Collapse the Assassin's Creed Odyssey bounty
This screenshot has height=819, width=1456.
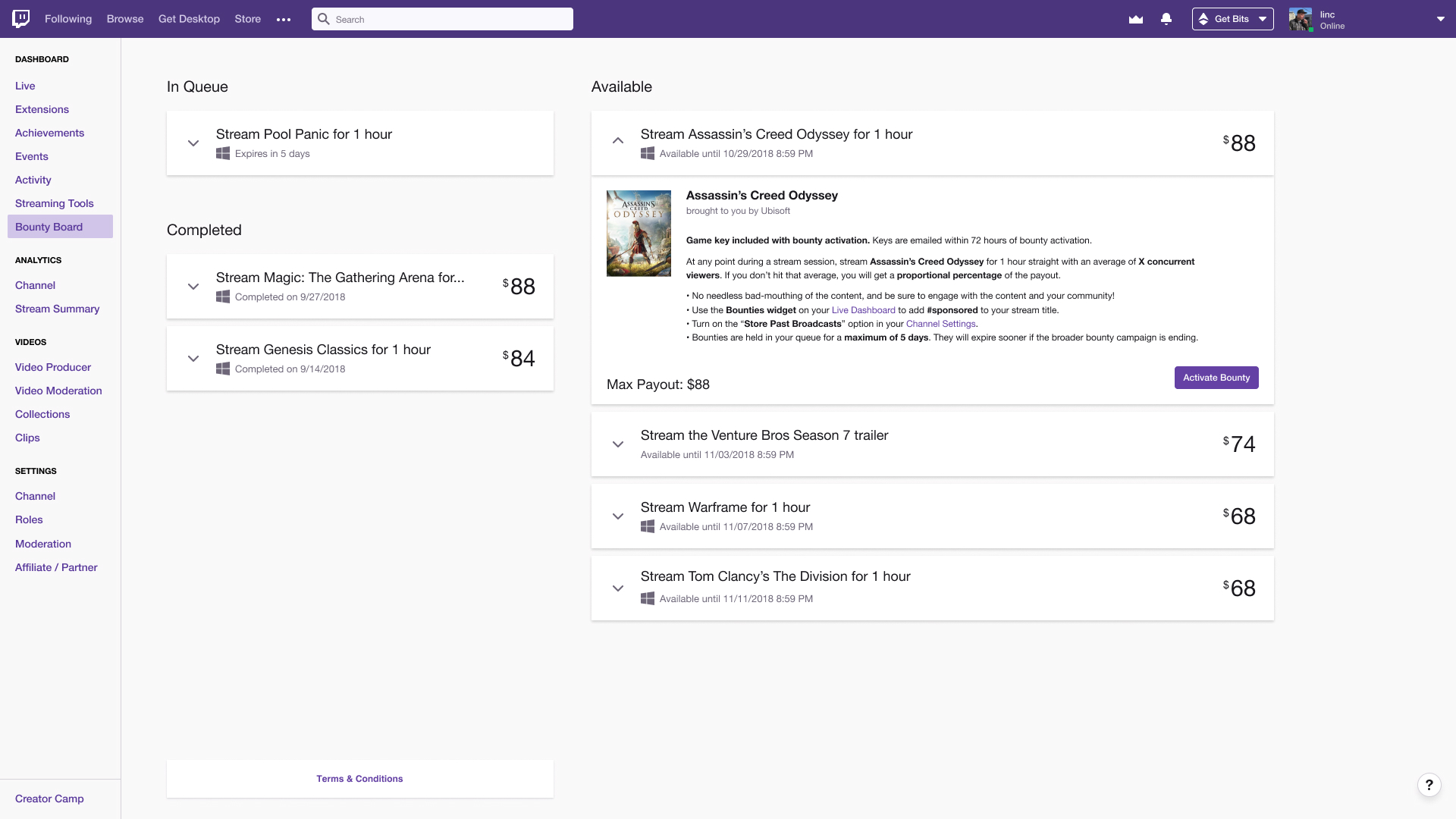618,141
